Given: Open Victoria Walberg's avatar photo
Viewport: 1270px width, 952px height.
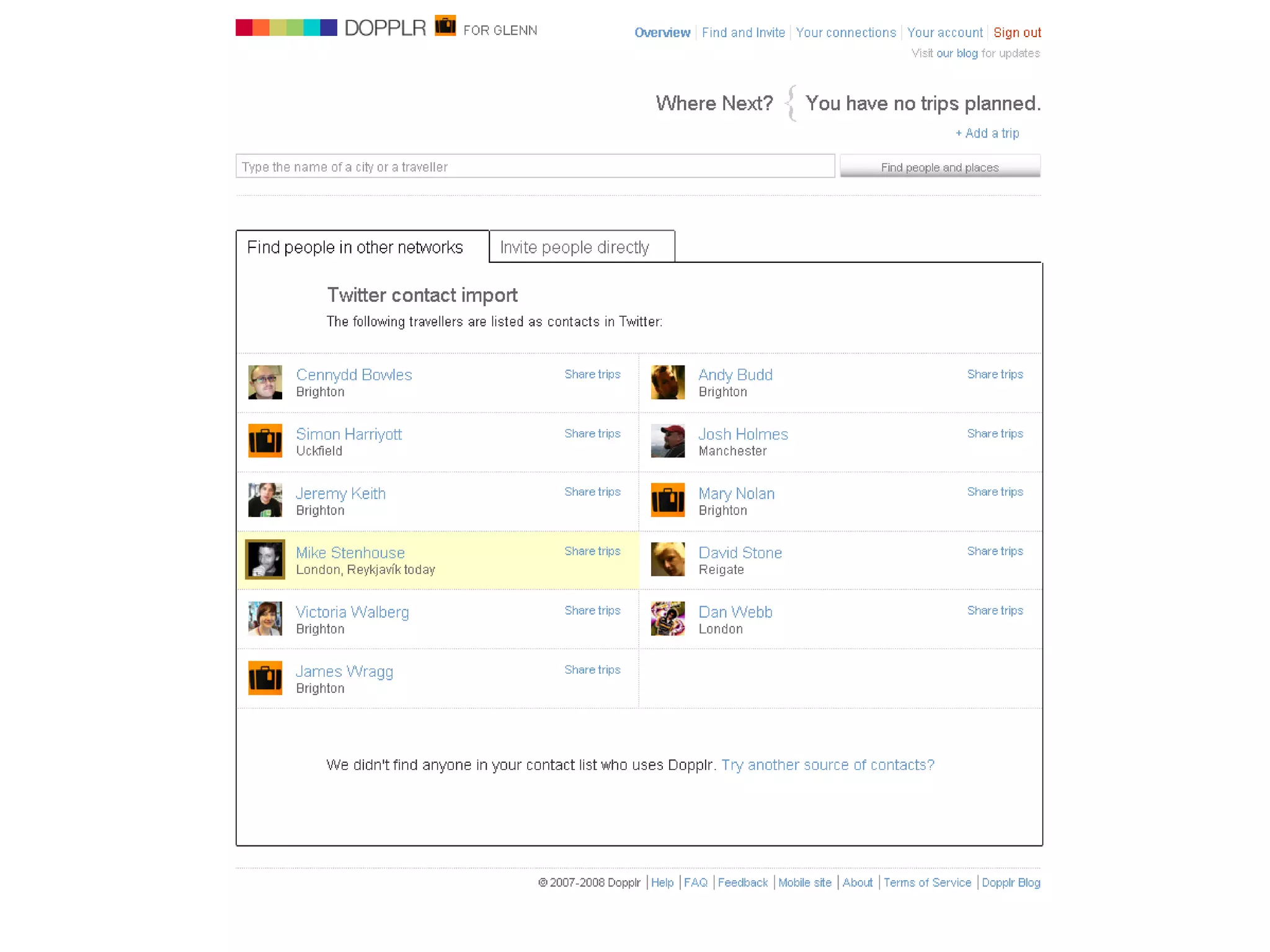Looking at the screenshot, I should tap(265, 619).
